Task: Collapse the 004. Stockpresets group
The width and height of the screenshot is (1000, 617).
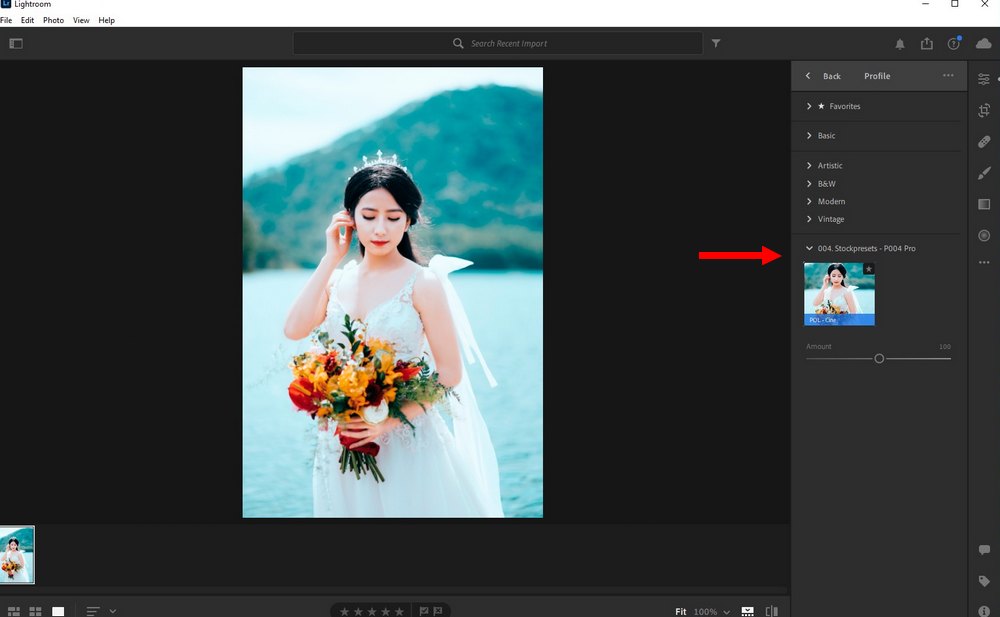Action: tap(809, 248)
